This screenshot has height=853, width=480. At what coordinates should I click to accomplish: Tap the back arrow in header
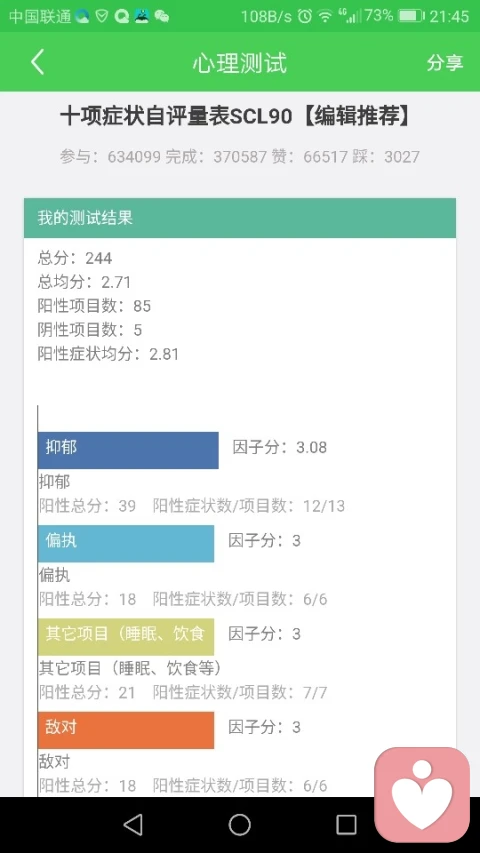pyautogui.click(x=37, y=62)
